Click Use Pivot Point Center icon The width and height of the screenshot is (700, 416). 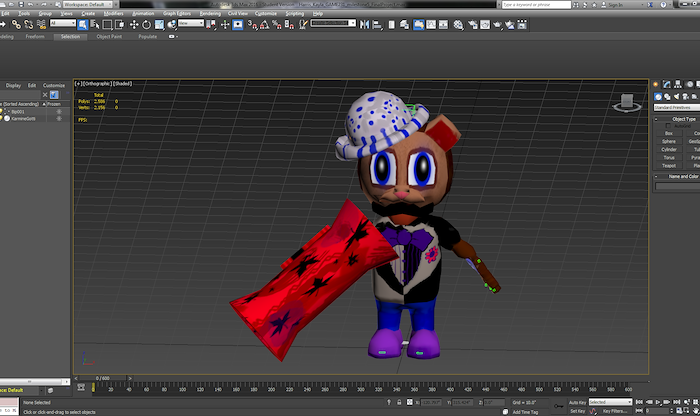point(212,25)
